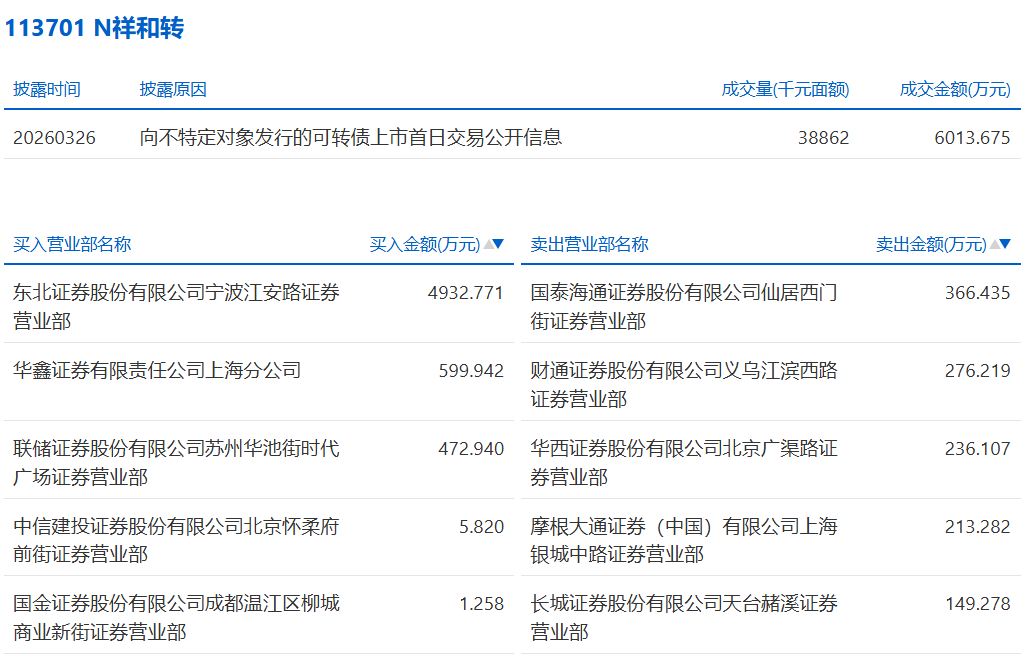The width and height of the screenshot is (1029, 659).
Task: Click the 成交量(千元面额) header
Action: tap(785, 89)
